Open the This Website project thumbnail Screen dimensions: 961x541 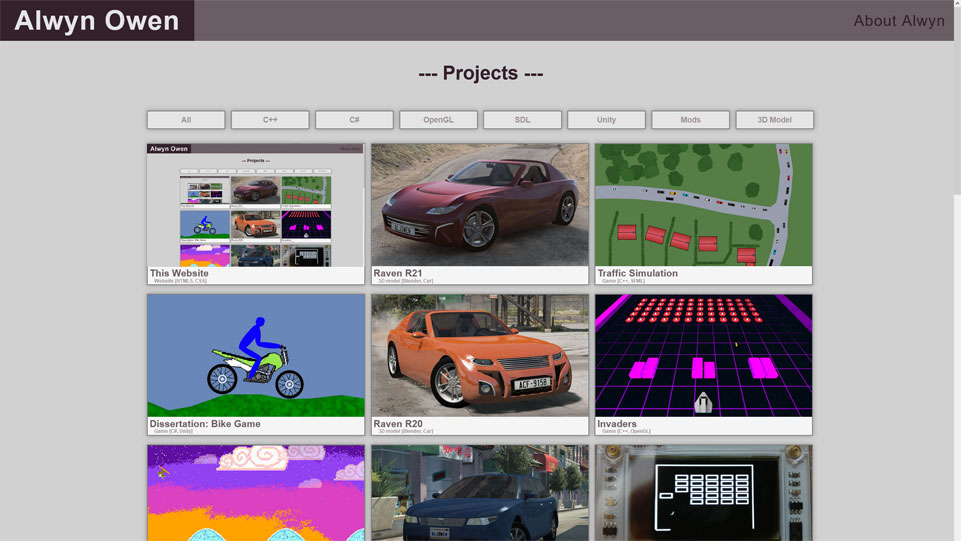[256, 205]
